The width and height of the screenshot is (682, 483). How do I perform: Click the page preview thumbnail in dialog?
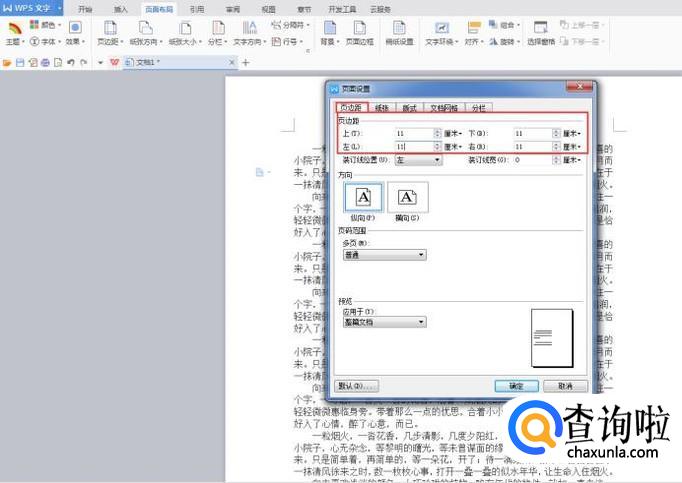552,338
